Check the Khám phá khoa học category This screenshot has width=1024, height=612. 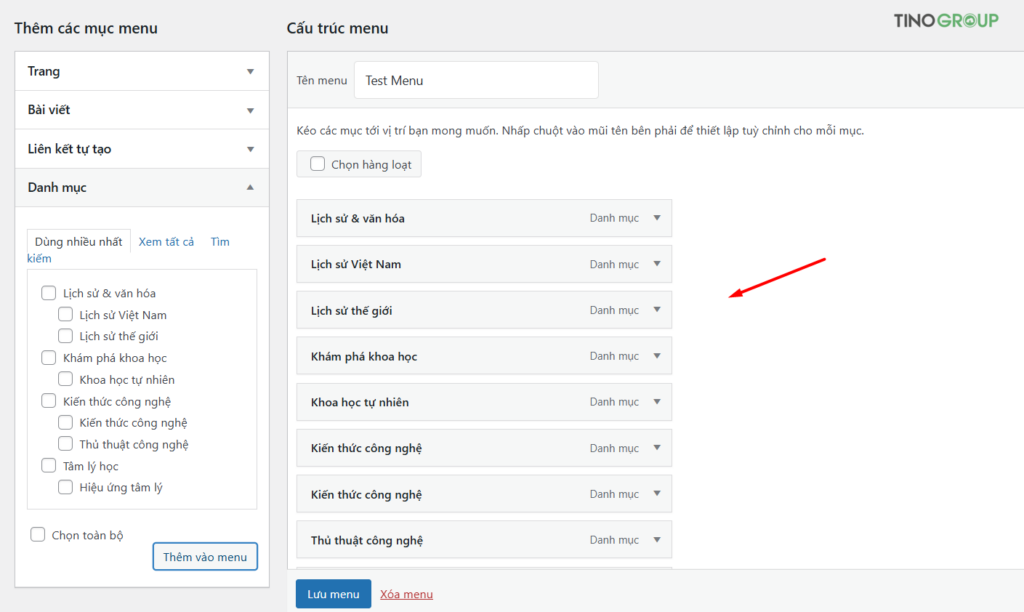coord(48,357)
